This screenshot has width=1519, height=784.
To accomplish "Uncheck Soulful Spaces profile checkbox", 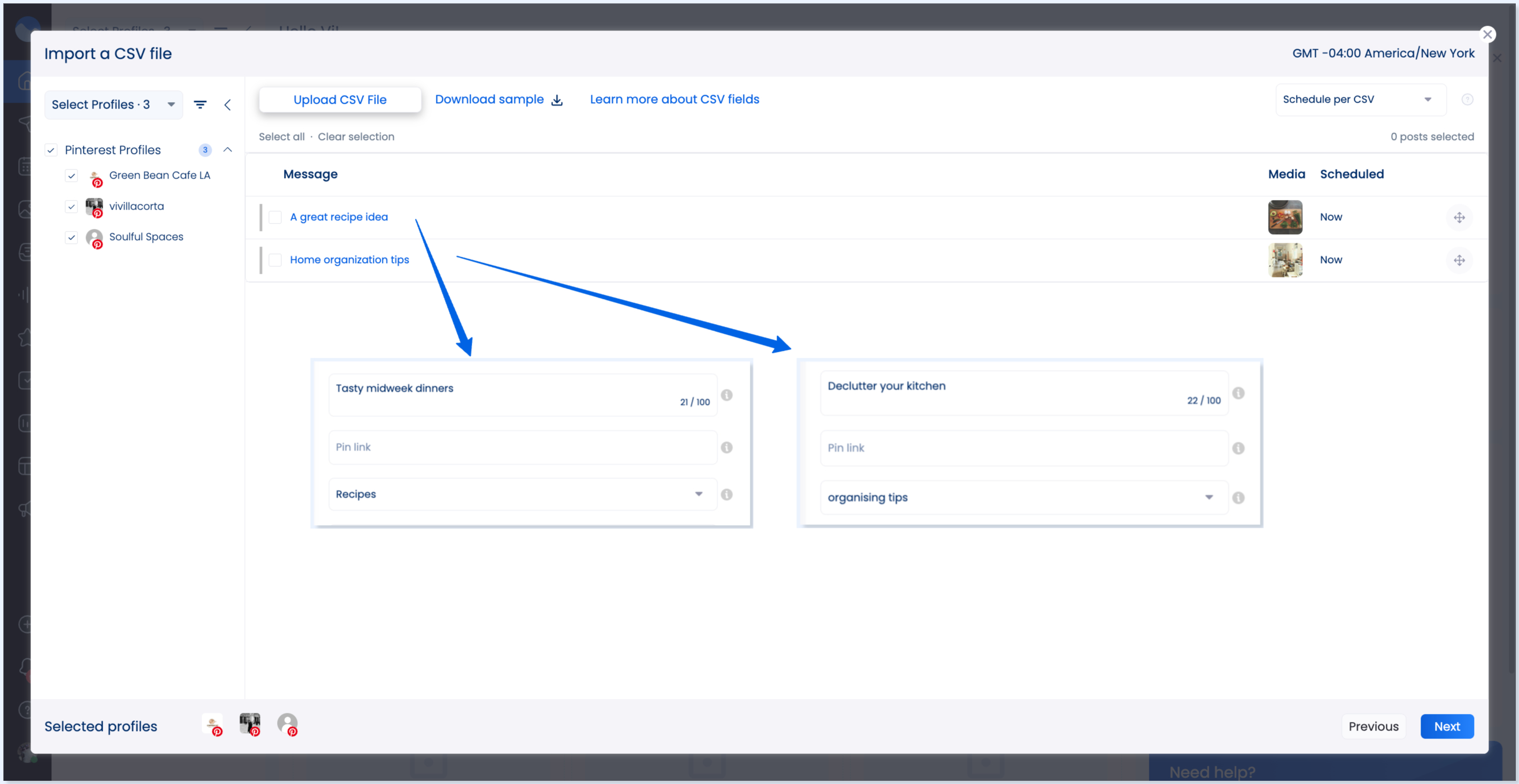I will coord(71,237).
